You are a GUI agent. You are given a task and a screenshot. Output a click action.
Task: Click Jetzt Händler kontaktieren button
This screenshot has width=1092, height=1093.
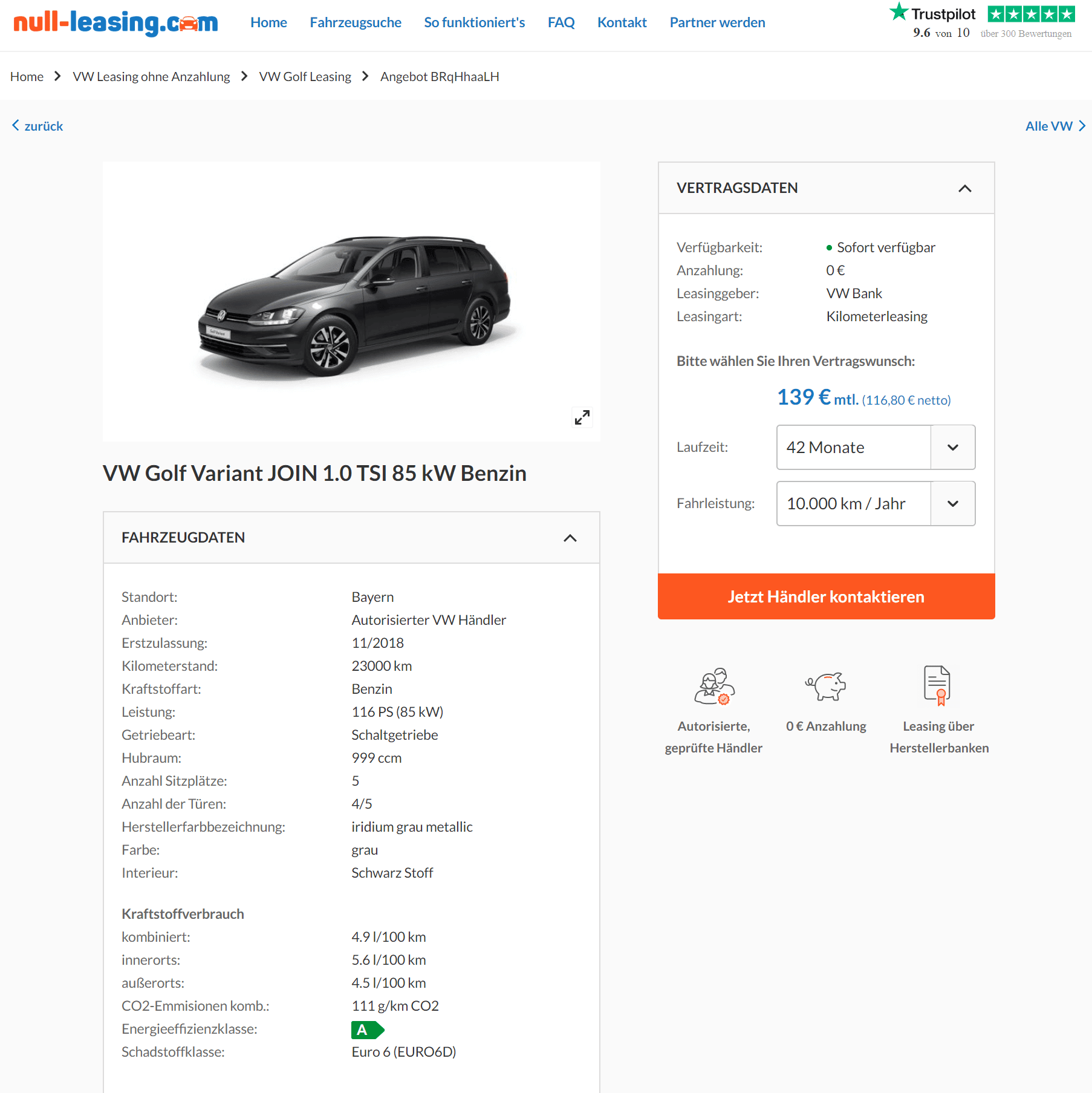click(826, 596)
